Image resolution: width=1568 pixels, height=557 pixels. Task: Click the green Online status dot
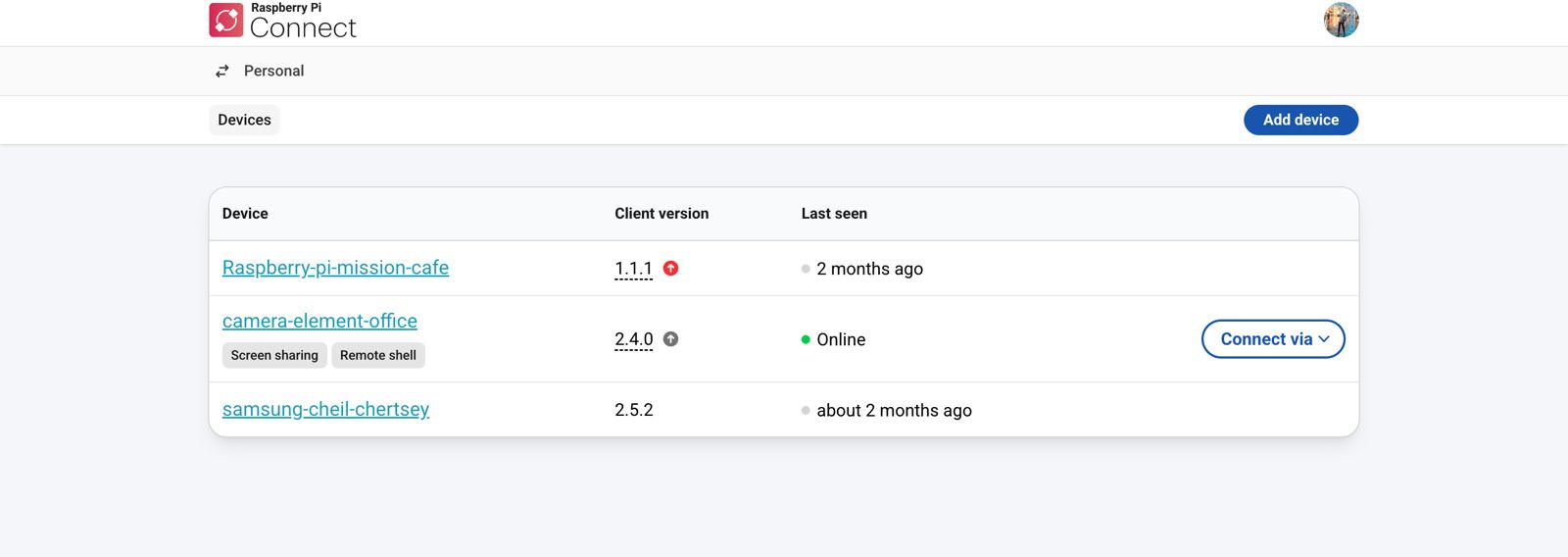[806, 339]
